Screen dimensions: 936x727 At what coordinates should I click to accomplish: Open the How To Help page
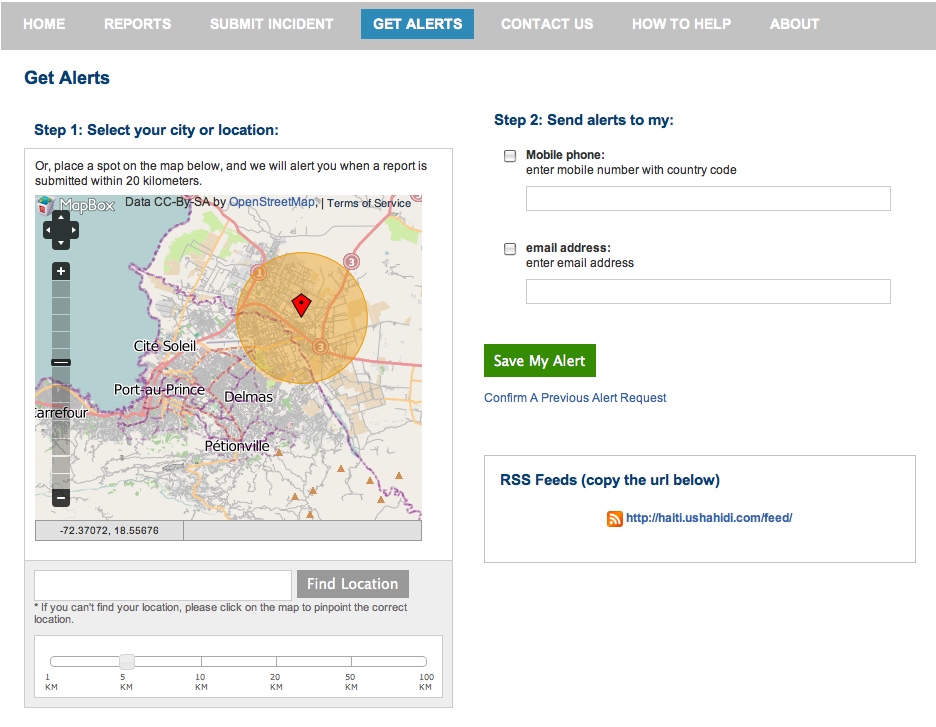[681, 24]
